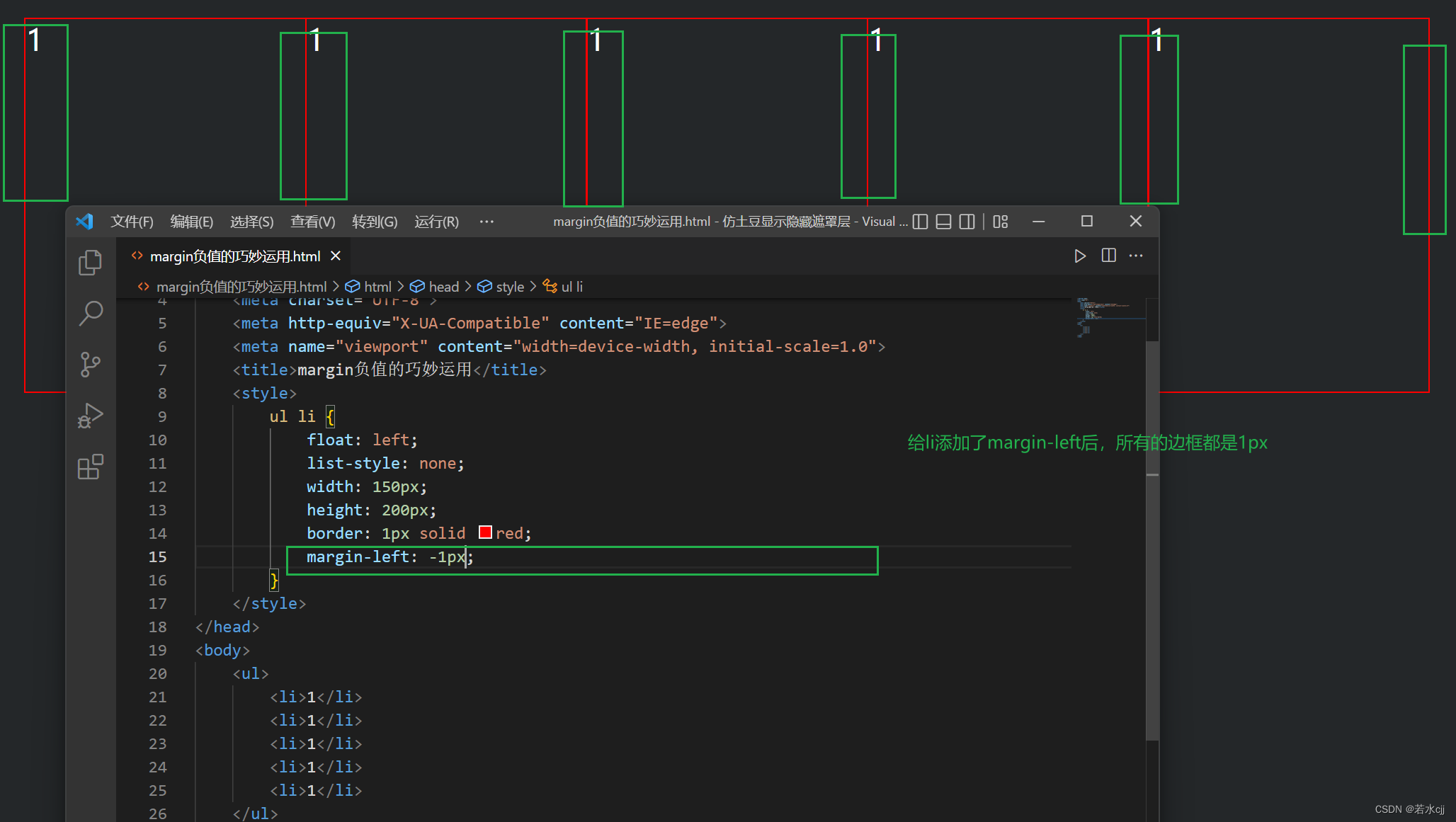This screenshot has height=822, width=1456.
Task: Open the 运行(R) menu
Action: 436,222
